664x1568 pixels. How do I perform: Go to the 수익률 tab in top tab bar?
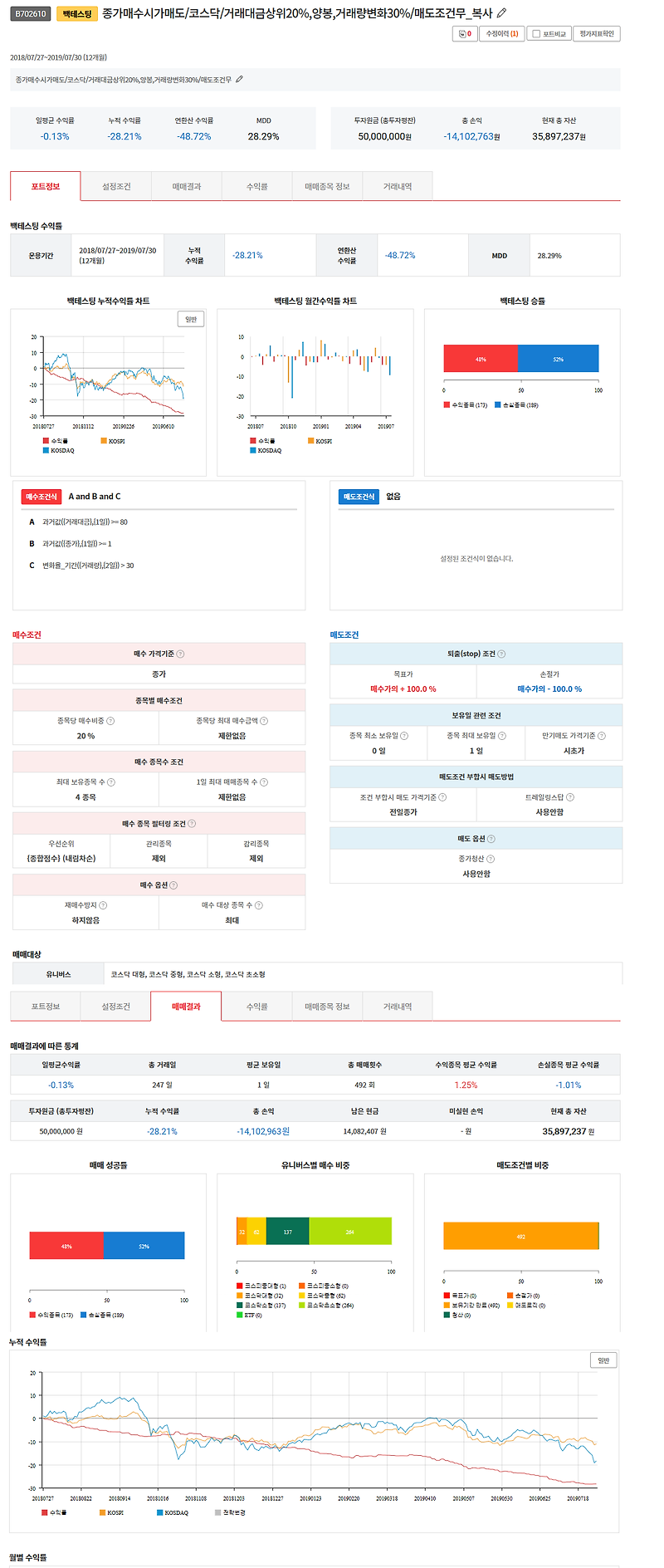[x=257, y=187]
